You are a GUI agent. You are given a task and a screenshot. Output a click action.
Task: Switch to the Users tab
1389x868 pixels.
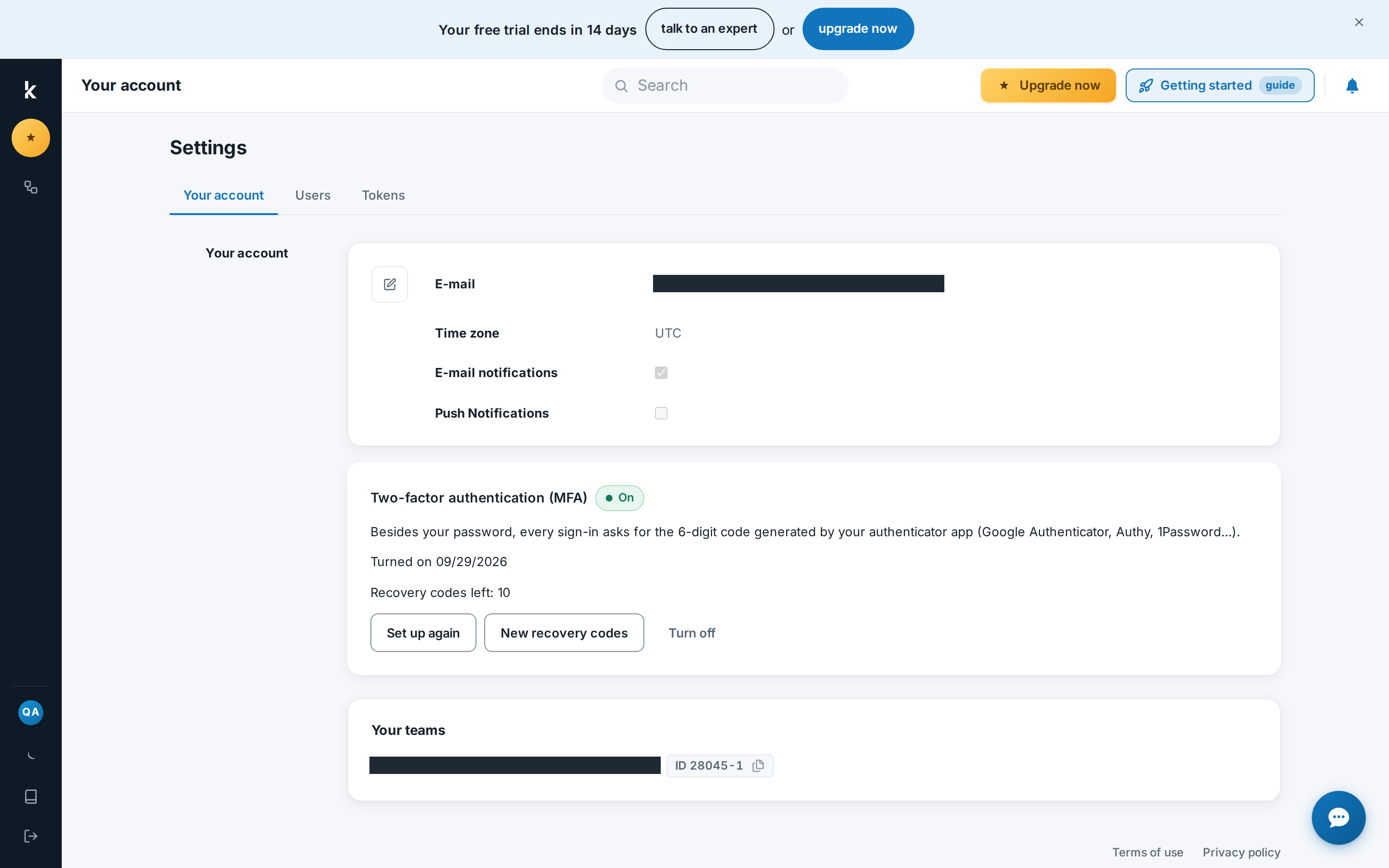pos(313,195)
